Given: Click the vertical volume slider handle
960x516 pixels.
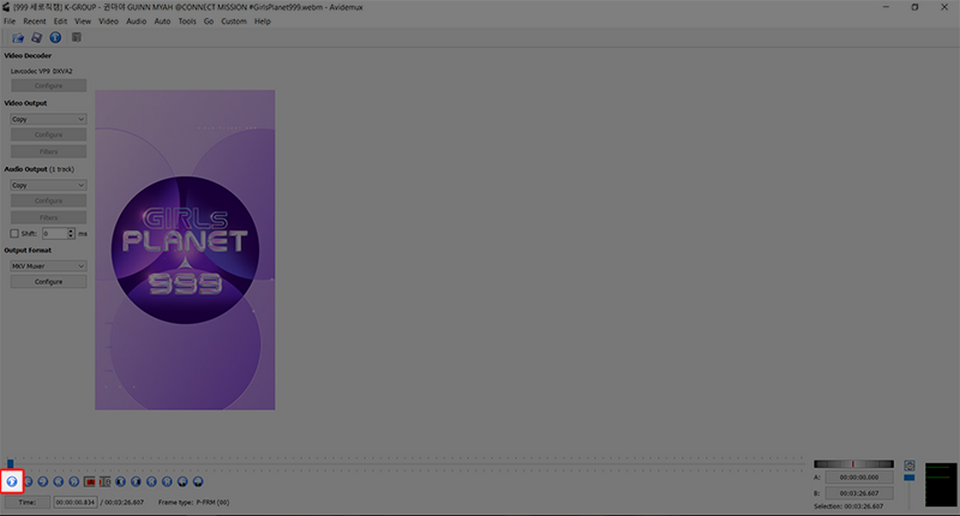Looking at the screenshot, I should coord(909,477).
